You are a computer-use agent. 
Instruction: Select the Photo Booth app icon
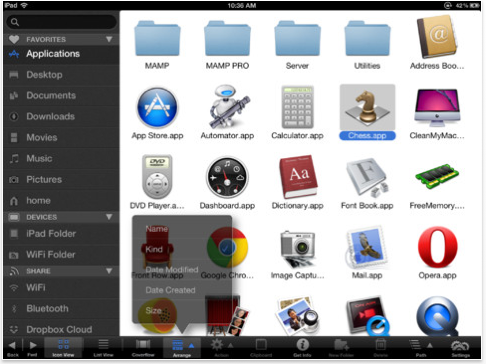click(227, 315)
